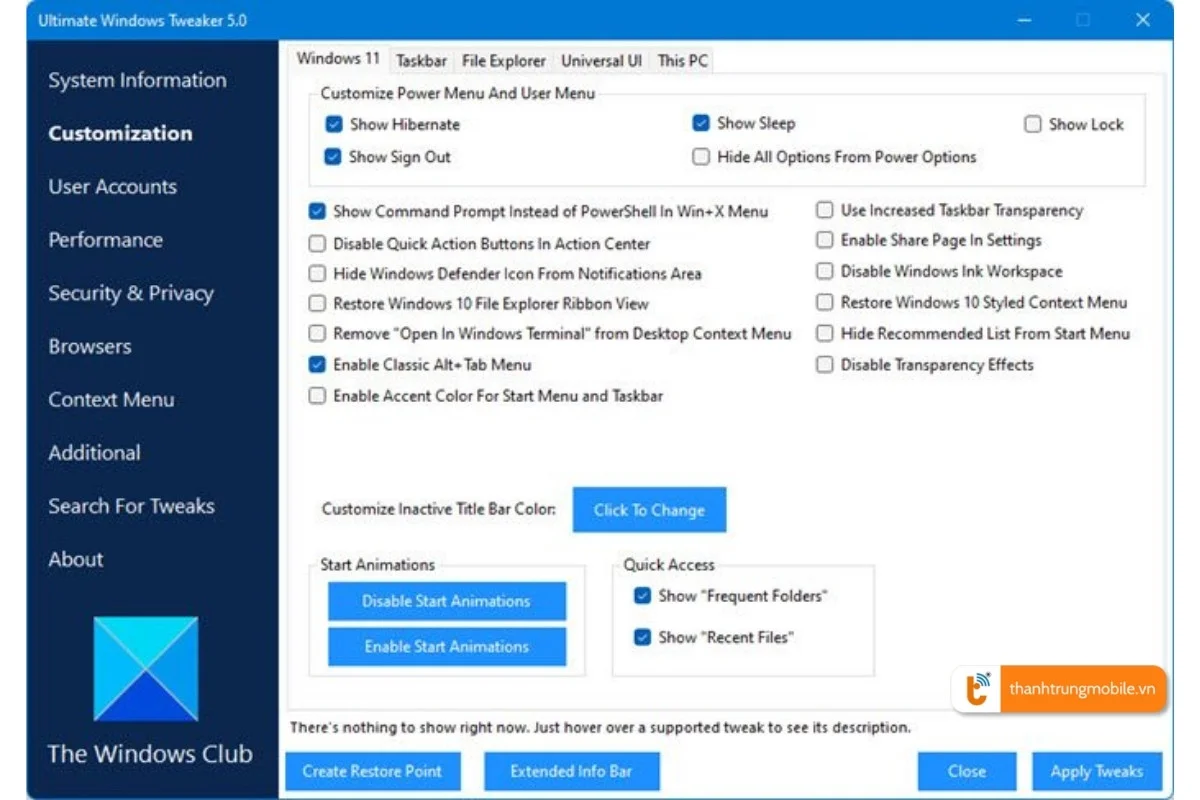This screenshot has height=800, width=1200.
Task: Enable Show Lock in power menu
Action: [1033, 124]
